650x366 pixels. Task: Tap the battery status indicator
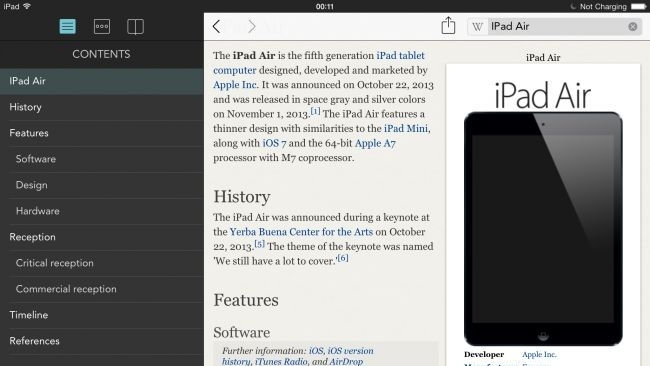(638, 7)
